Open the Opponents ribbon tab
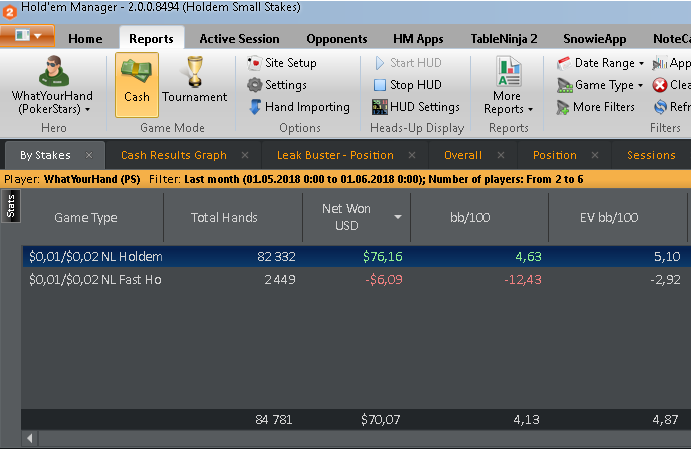This screenshot has height=449, width=691. pos(336,39)
